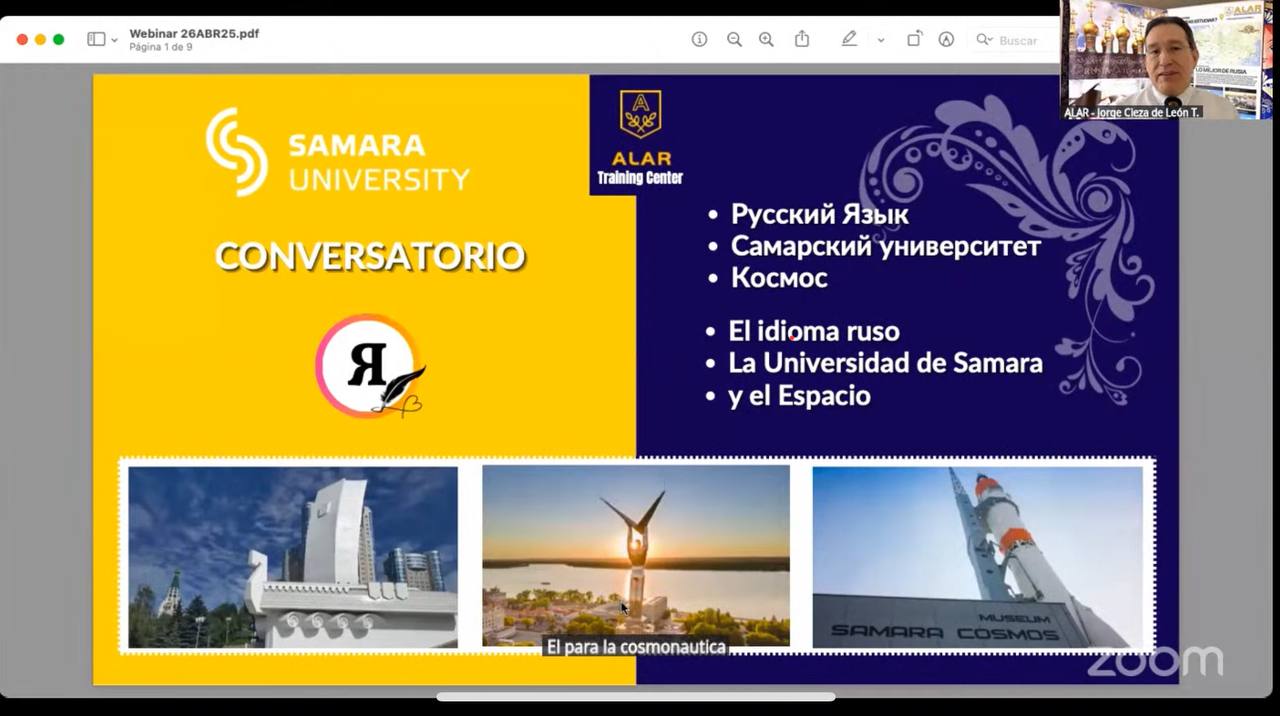Select the speaker video thumbnail
The width and height of the screenshot is (1280, 716).
[x=1166, y=60]
